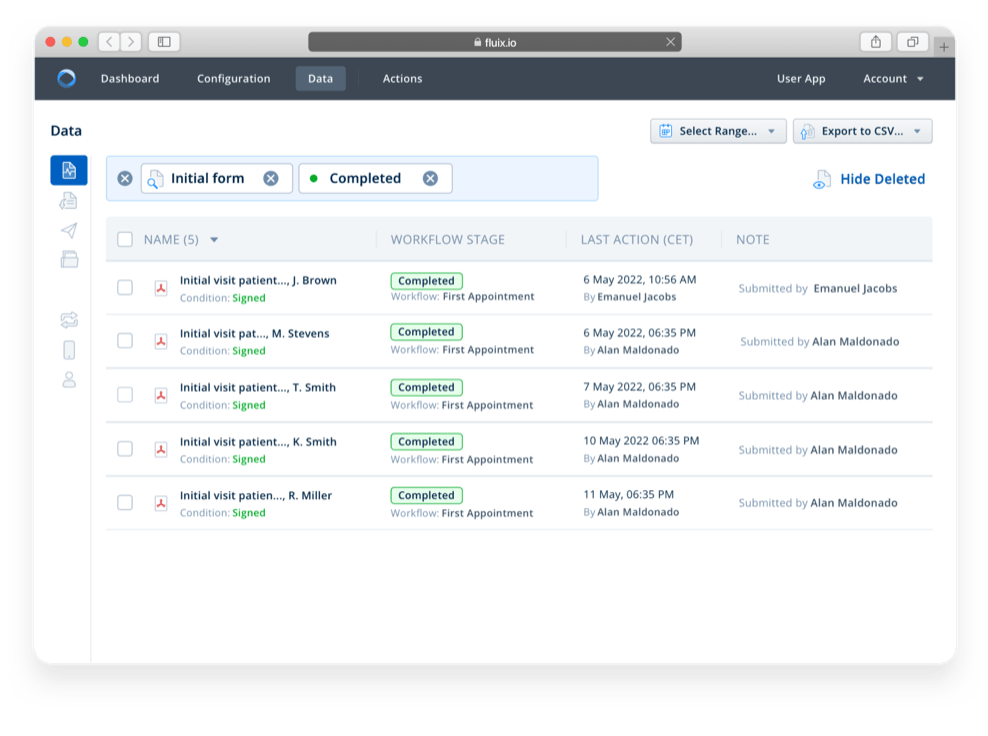
Task: Open the Export to CSV dropdown
Action: pos(862,131)
